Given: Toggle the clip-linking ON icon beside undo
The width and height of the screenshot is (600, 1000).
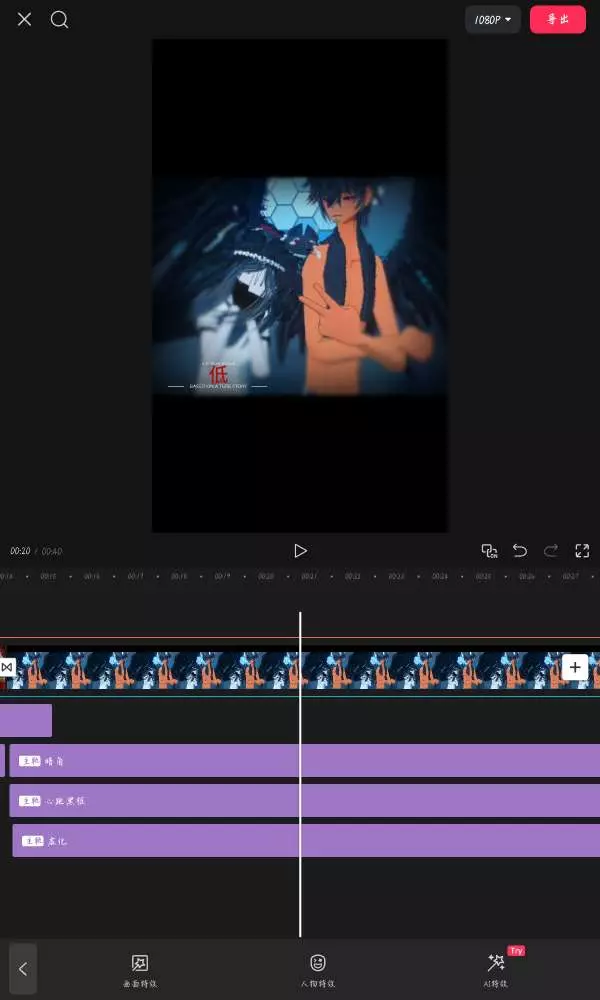Looking at the screenshot, I should tap(489, 551).
